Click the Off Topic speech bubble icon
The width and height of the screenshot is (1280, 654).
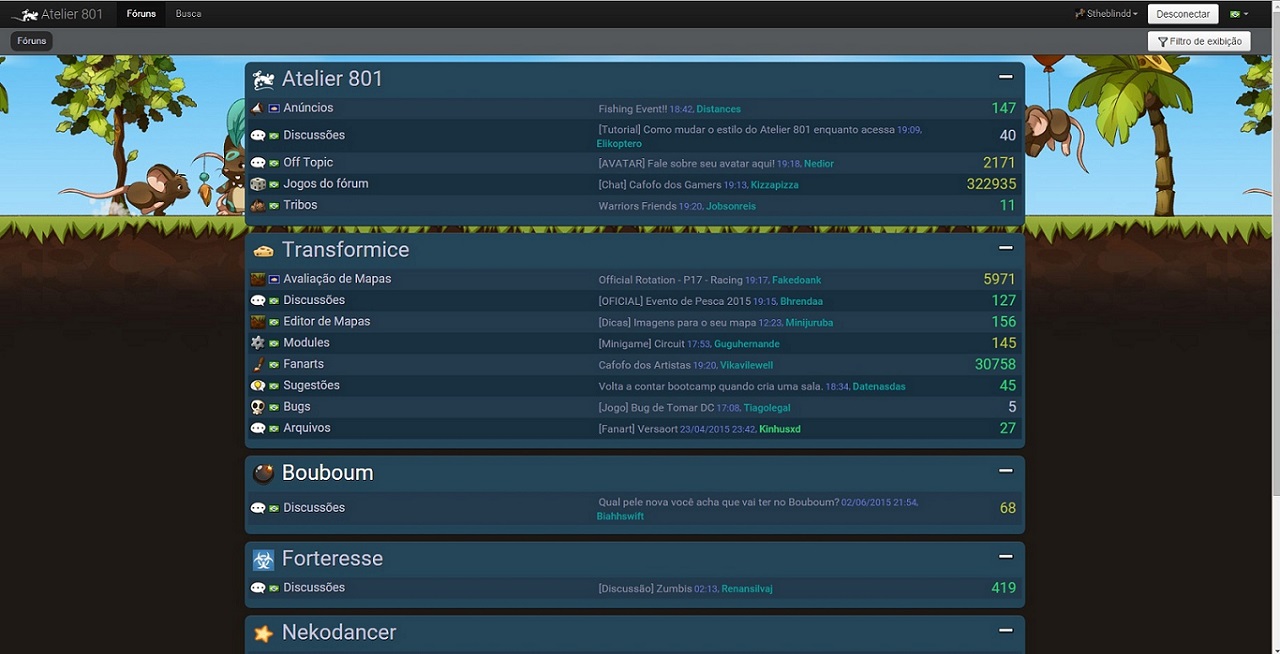coord(257,163)
